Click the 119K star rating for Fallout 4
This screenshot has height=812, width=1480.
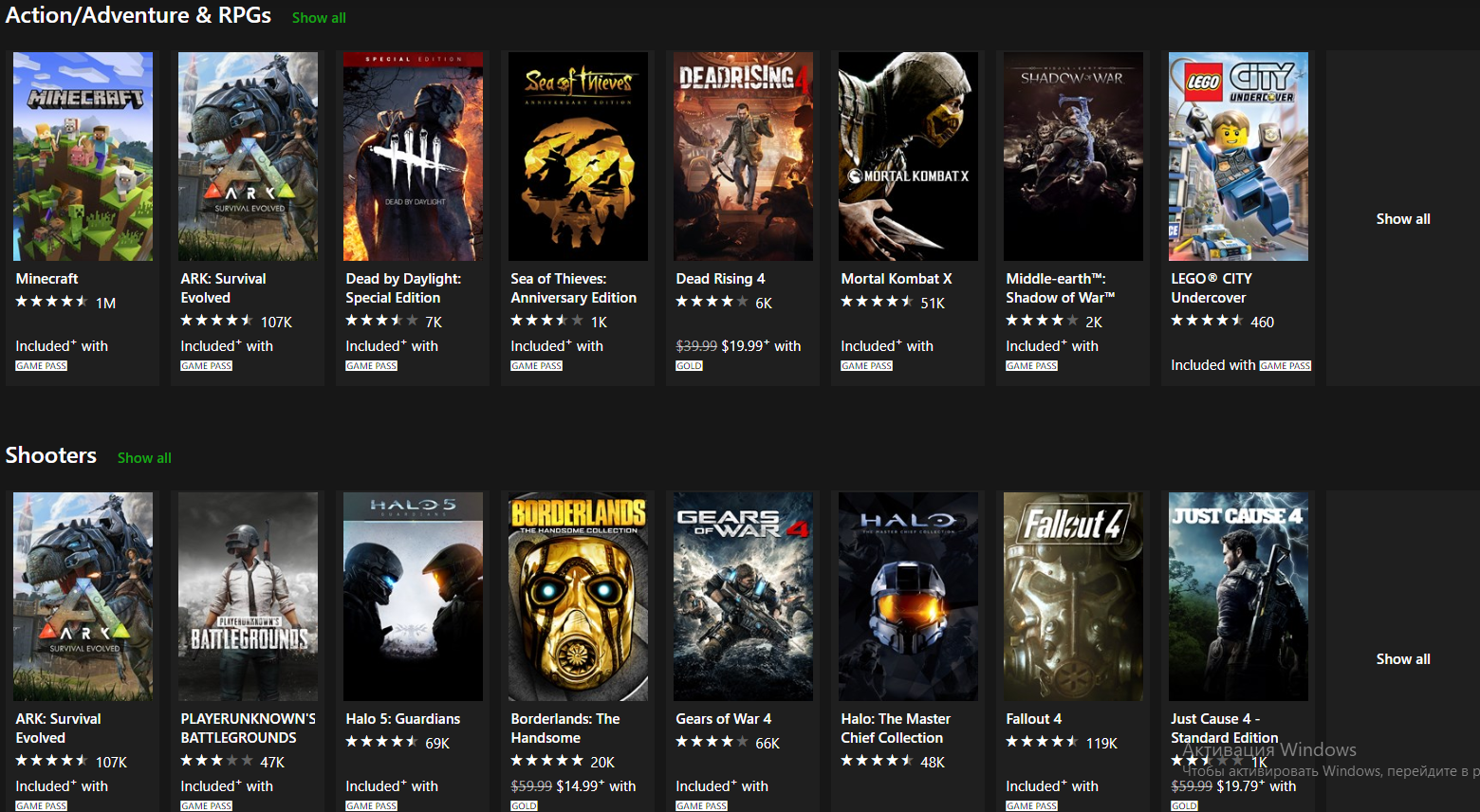pyautogui.click(x=1062, y=743)
